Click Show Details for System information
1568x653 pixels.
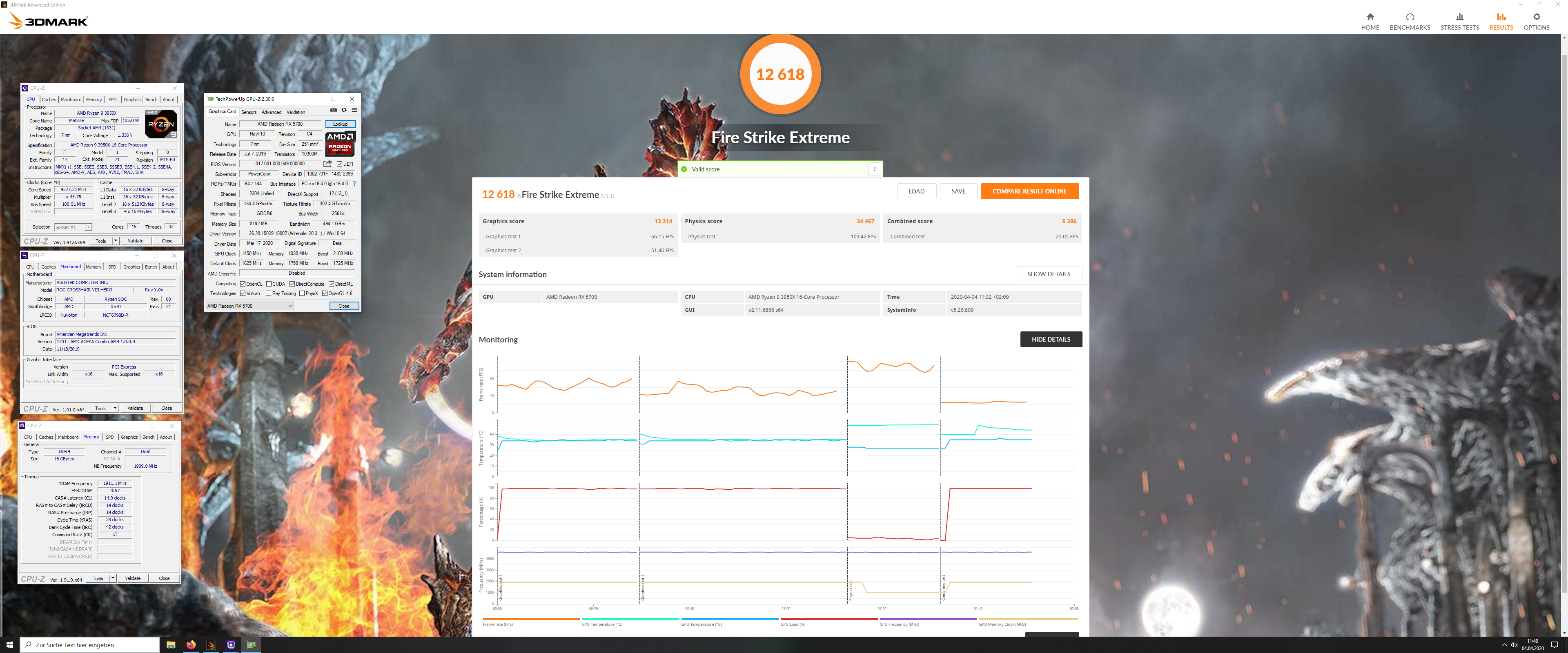1048,274
